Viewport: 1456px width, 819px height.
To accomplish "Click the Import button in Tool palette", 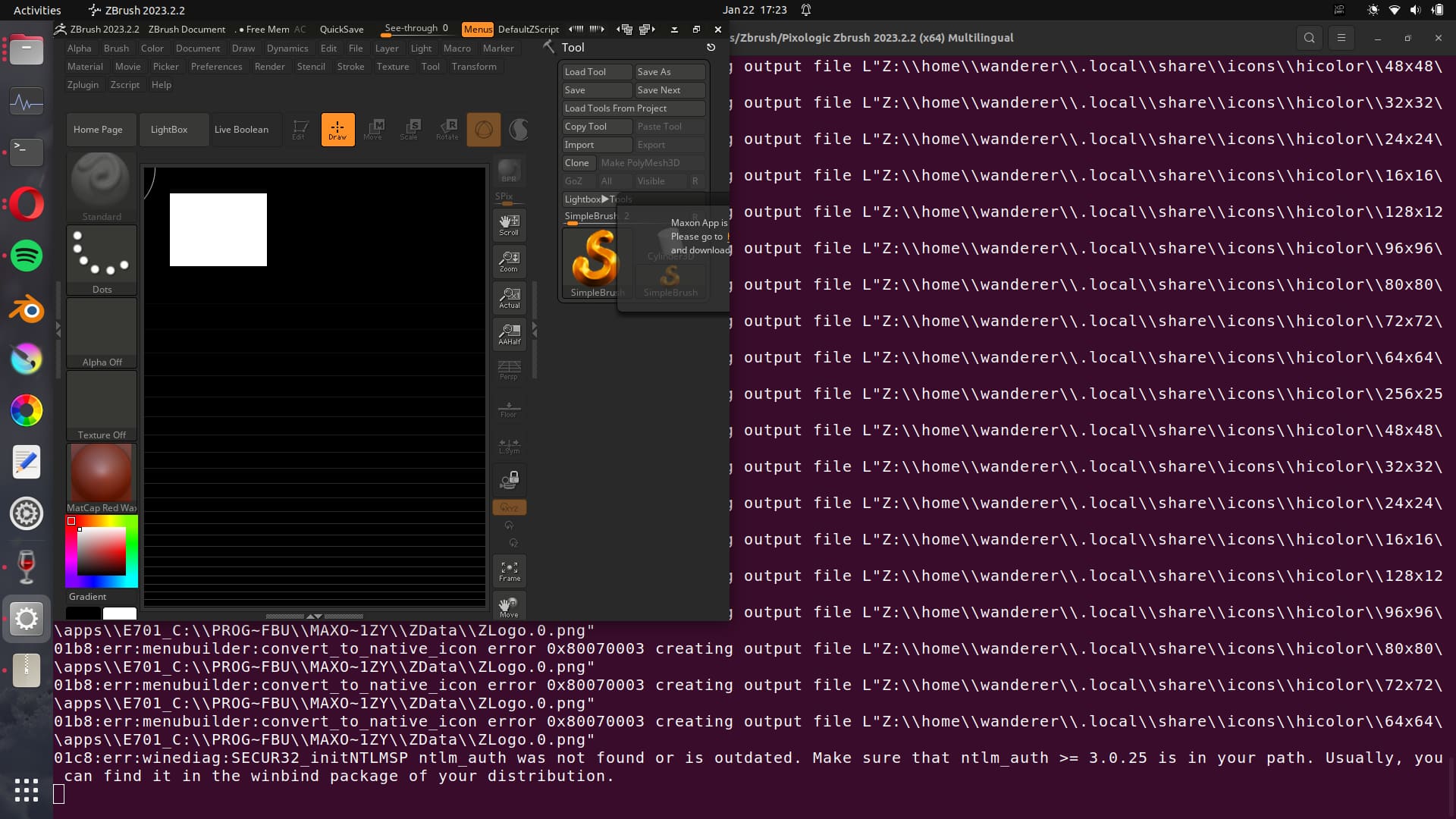I will pos(597,145).
